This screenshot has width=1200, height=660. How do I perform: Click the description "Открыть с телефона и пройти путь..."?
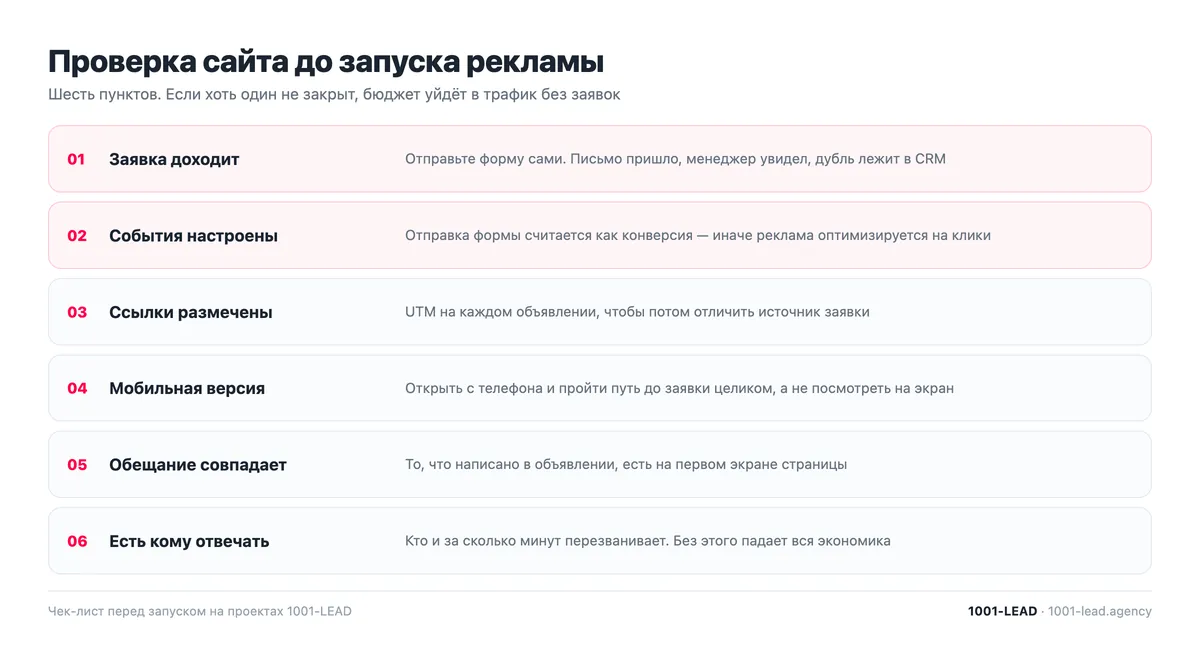point(679,388)
